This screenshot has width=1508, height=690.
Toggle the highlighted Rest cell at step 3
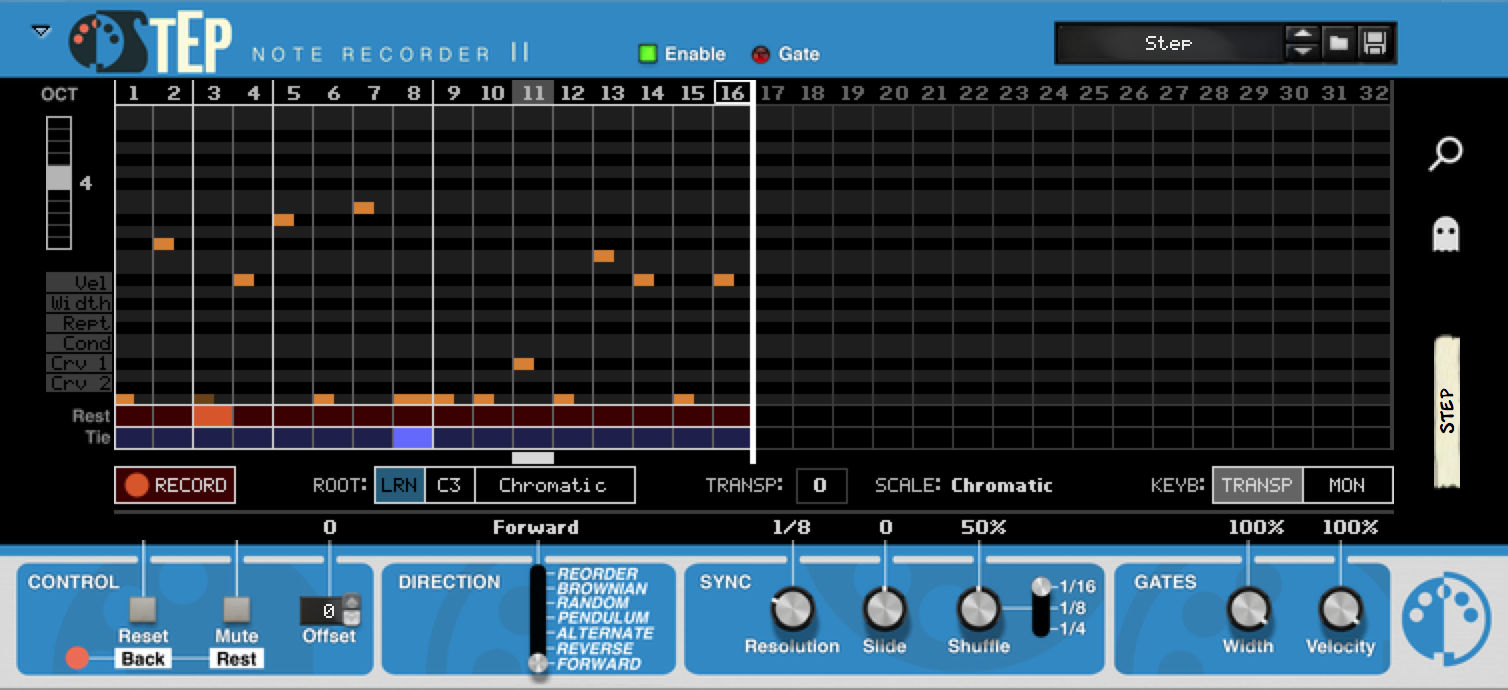click(x=213, y=415)
